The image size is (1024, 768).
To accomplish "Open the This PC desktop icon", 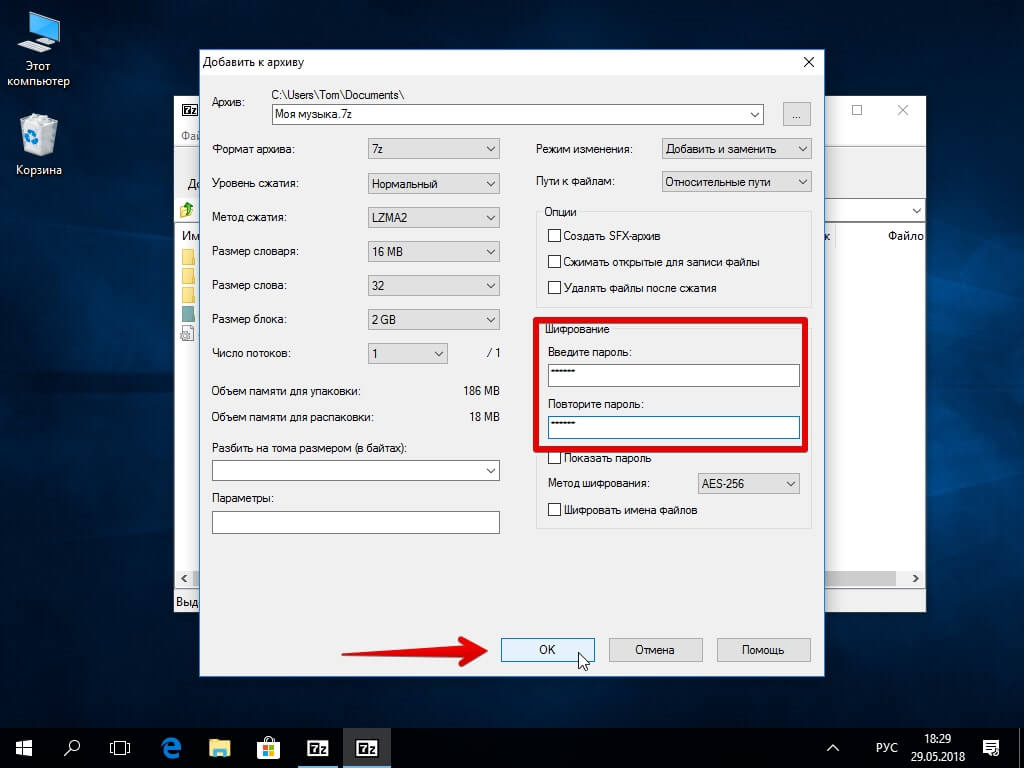I will point(39,50).
